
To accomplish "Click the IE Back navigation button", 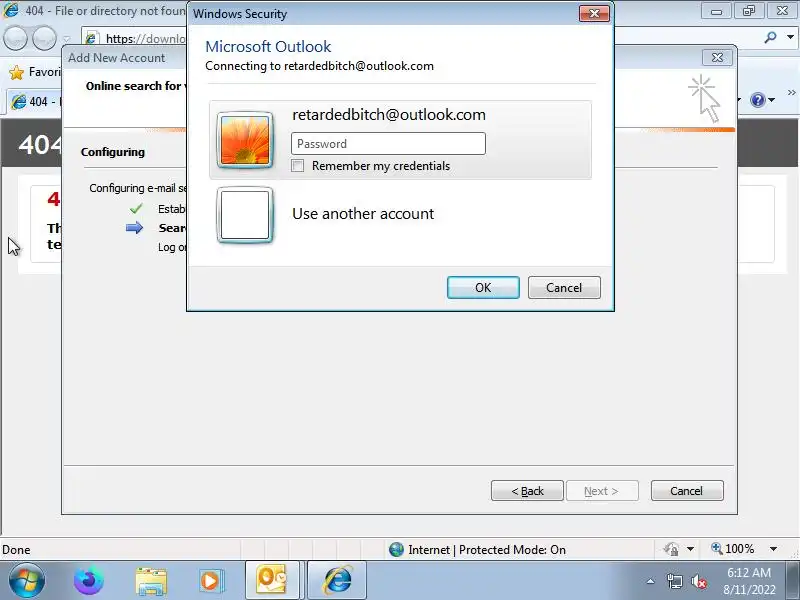I will [x=15, y=38].
